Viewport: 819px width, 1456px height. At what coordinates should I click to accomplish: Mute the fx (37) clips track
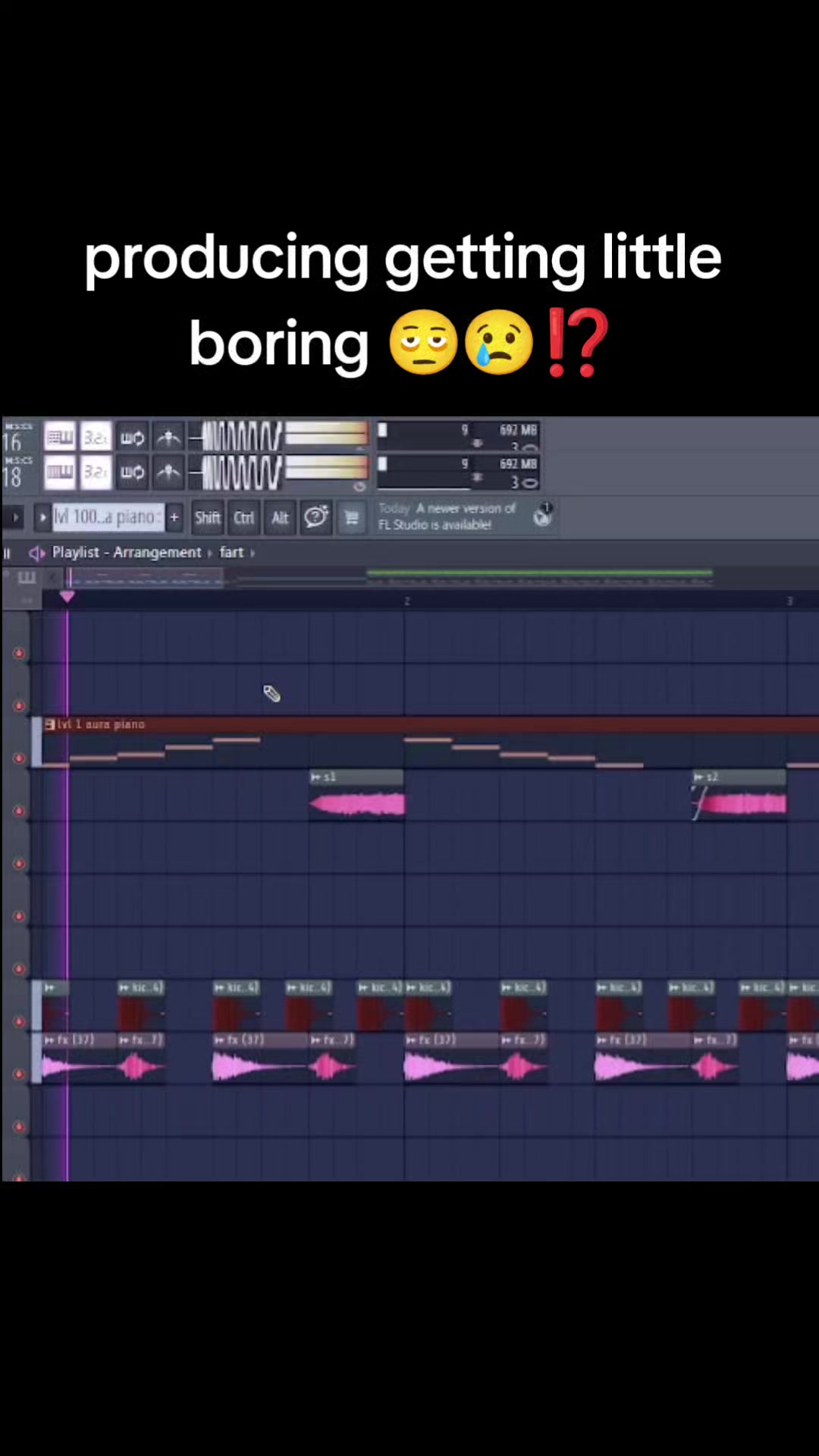coord(19,1074)
